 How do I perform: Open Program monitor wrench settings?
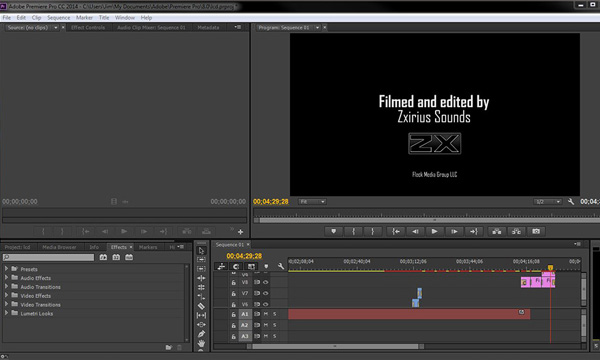[x=571, y=202]
